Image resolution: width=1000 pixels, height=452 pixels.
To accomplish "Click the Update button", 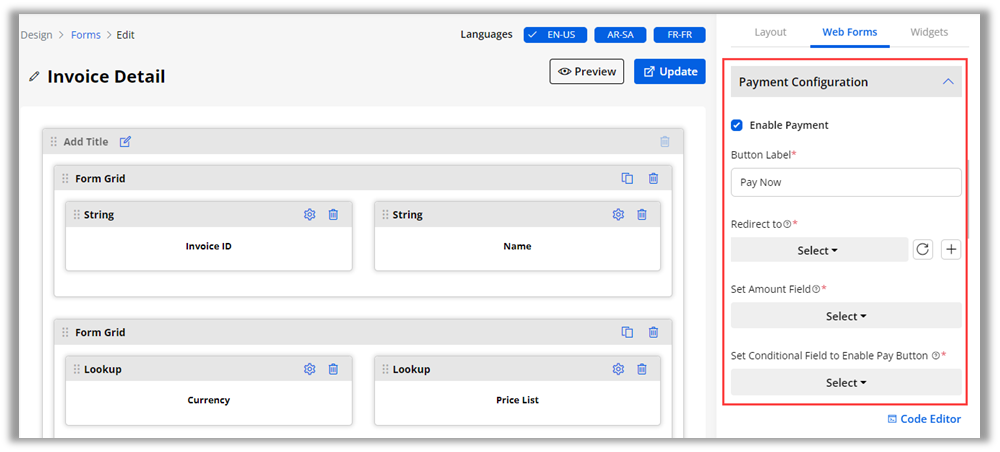I will 669,72.
